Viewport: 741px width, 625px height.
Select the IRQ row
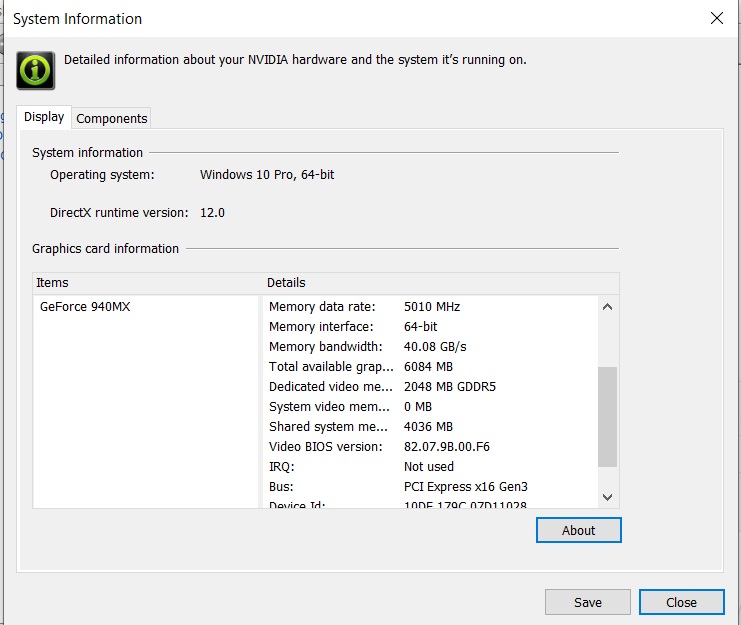coord(430,466)
